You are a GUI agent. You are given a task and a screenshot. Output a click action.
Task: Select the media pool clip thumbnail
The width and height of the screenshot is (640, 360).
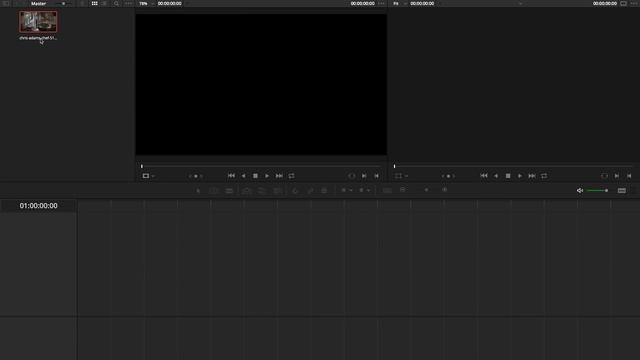point(38,22)
